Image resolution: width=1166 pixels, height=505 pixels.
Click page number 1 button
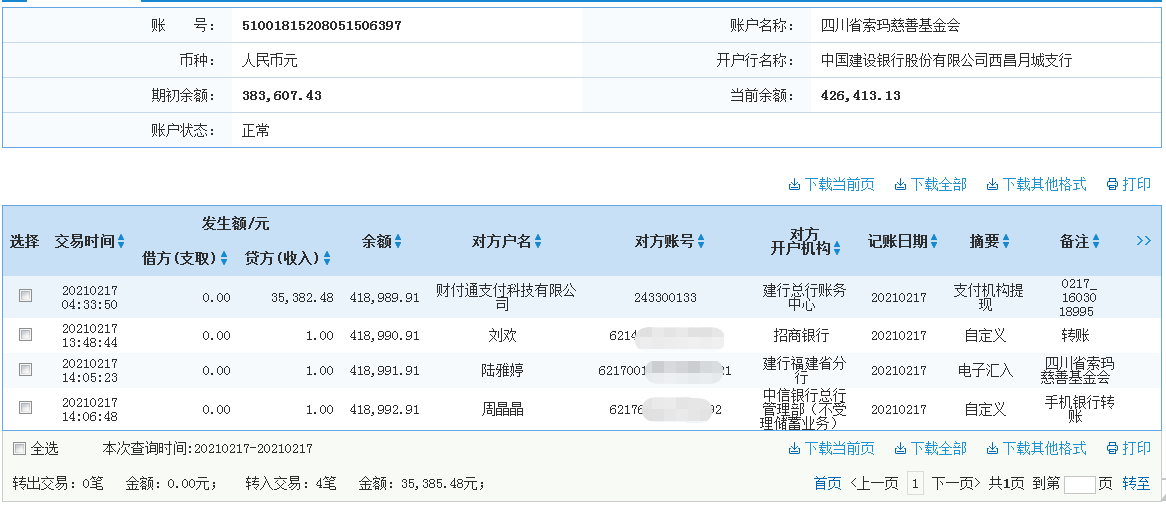click(x=915, y=484)
